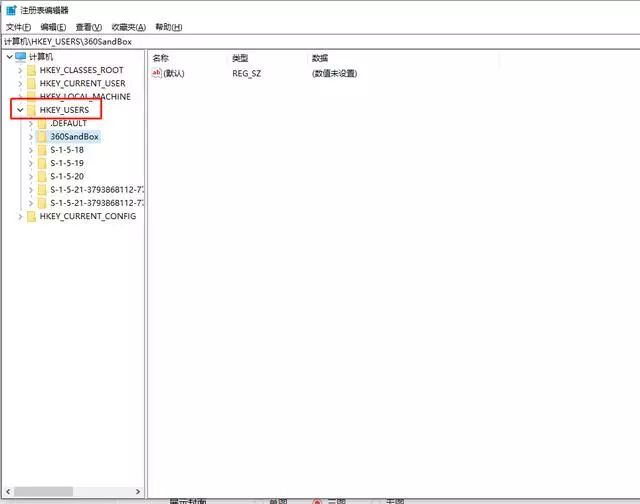Viewport: 640px width, 504px height.
Task: Click the tree pane horizontal scrollbar thumb
Action: 44,491
